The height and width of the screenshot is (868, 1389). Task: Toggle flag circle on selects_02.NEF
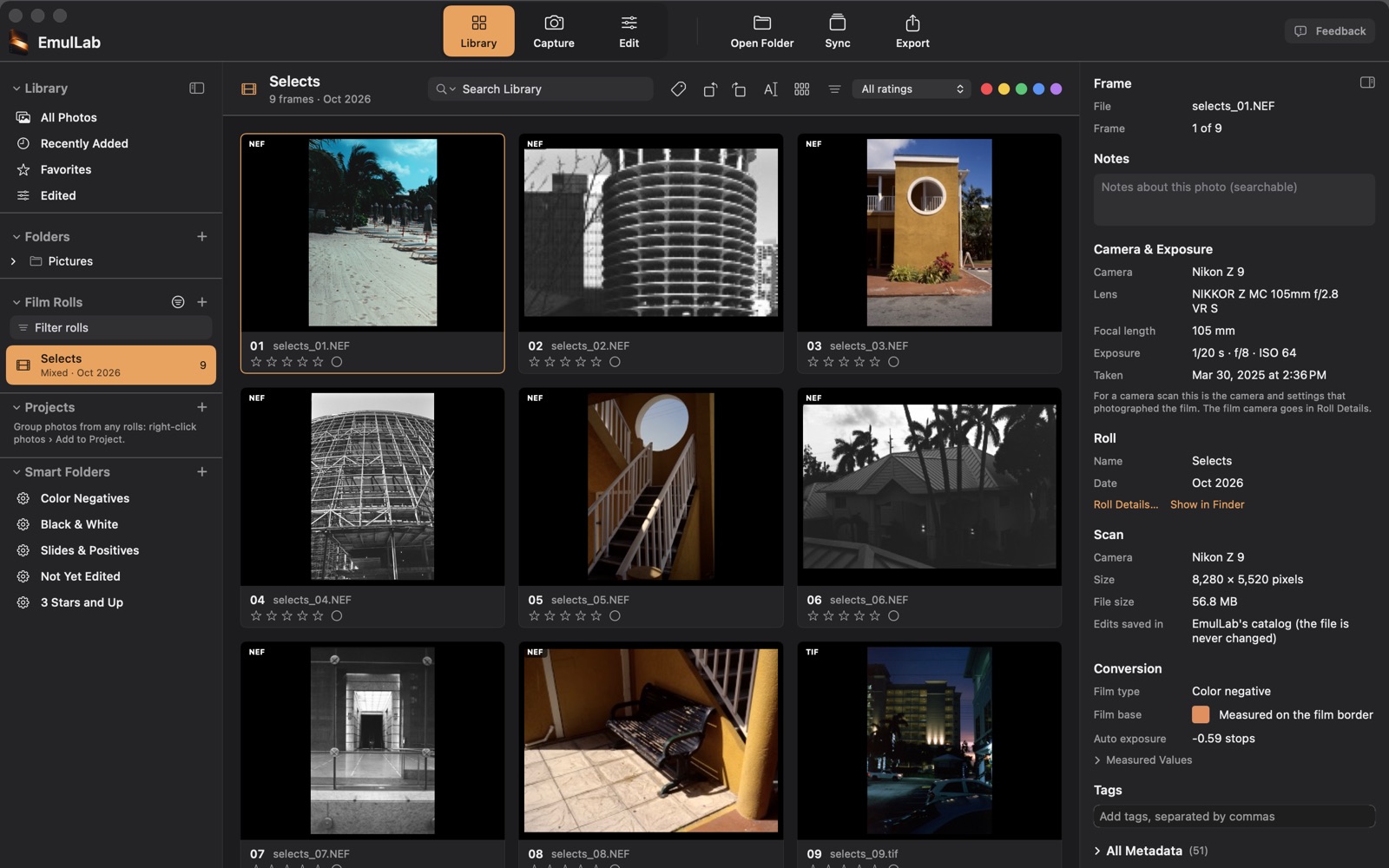pos(615,362)
